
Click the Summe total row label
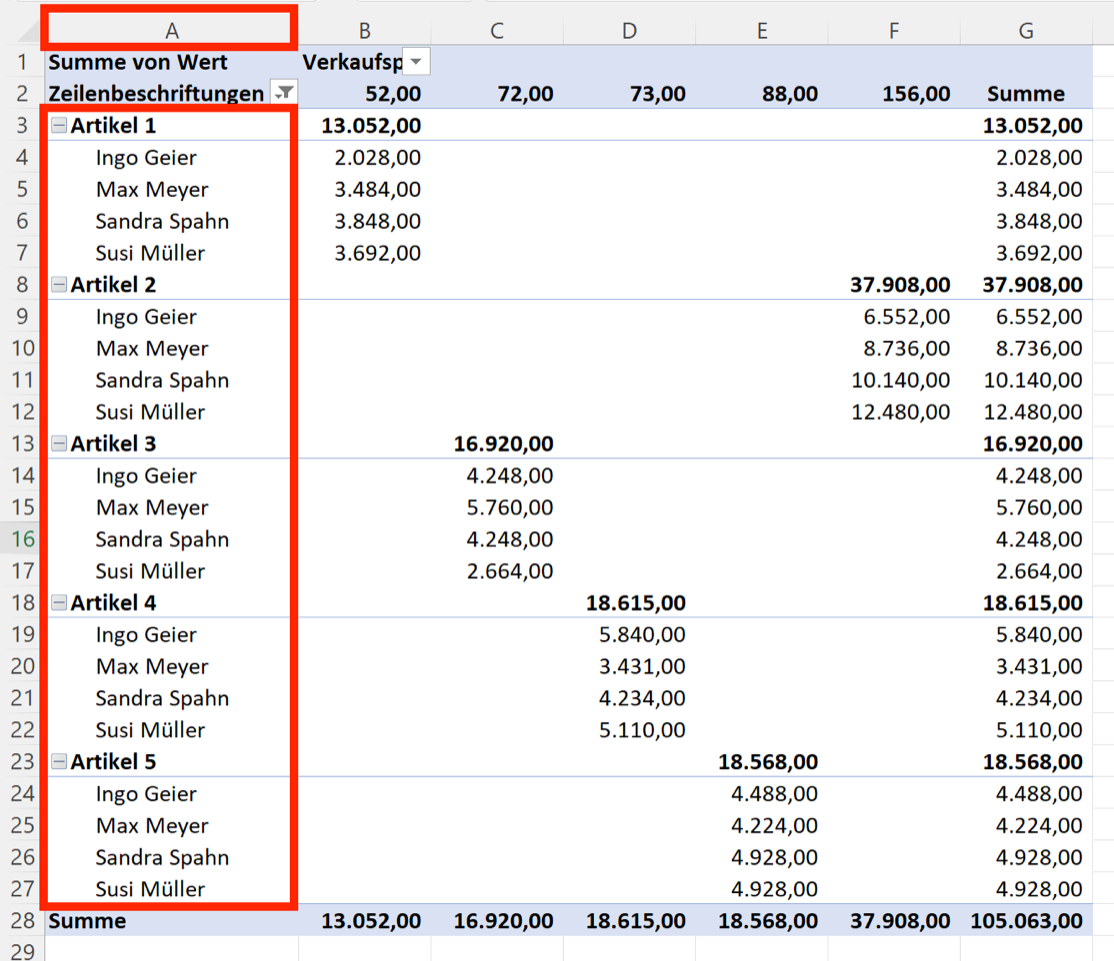click(87, 921)
